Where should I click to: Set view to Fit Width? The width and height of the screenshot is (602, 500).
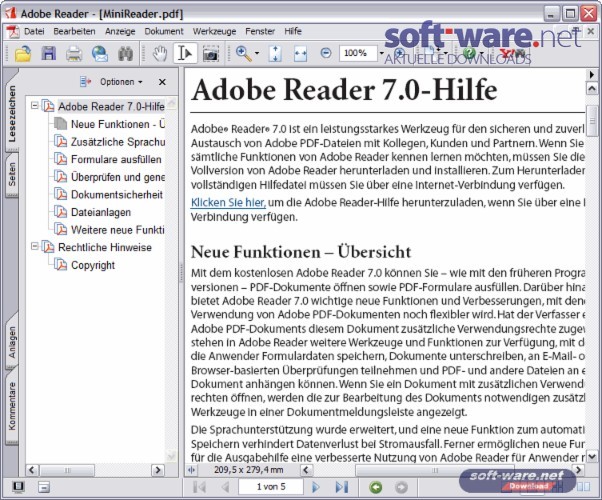point(300,54)
